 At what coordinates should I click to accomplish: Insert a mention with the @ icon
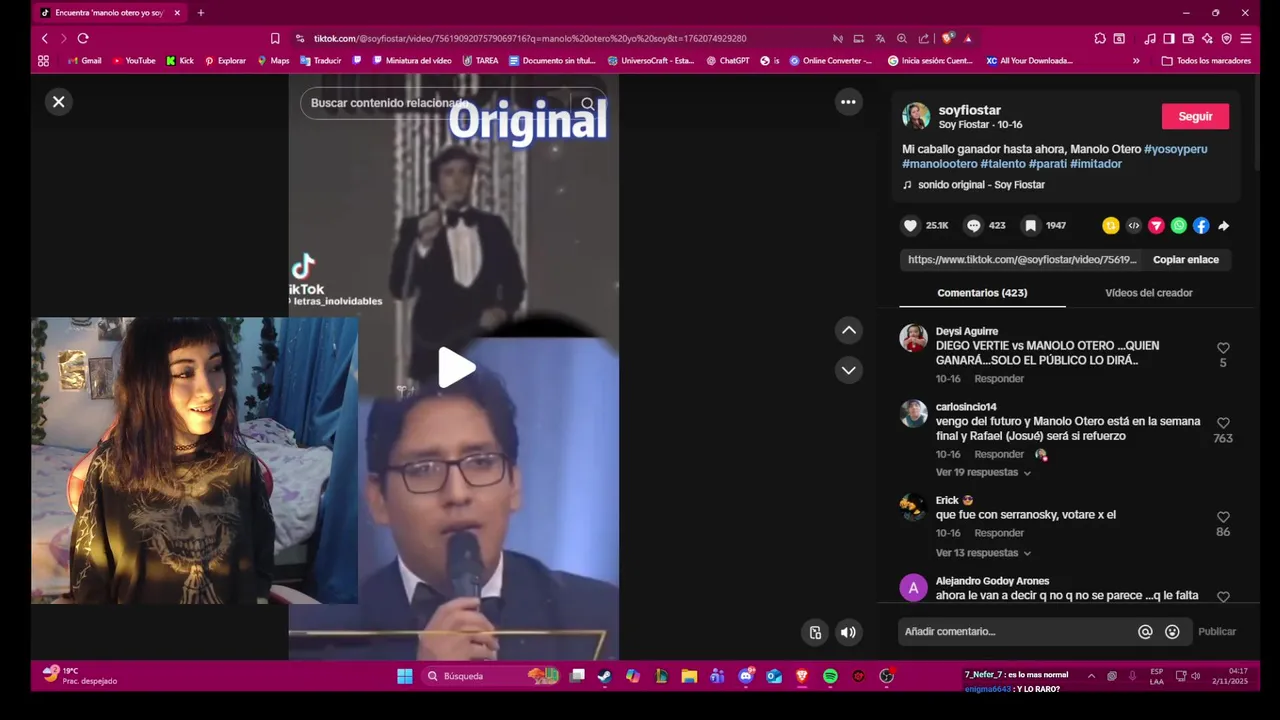coord(1145,632)
